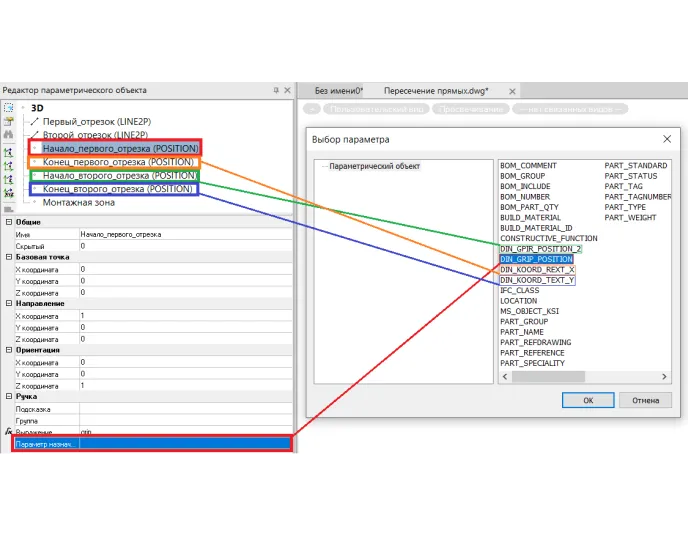Click the Отмена button
The width and height of the screenshot is (688, 537).
pos(645,400)
